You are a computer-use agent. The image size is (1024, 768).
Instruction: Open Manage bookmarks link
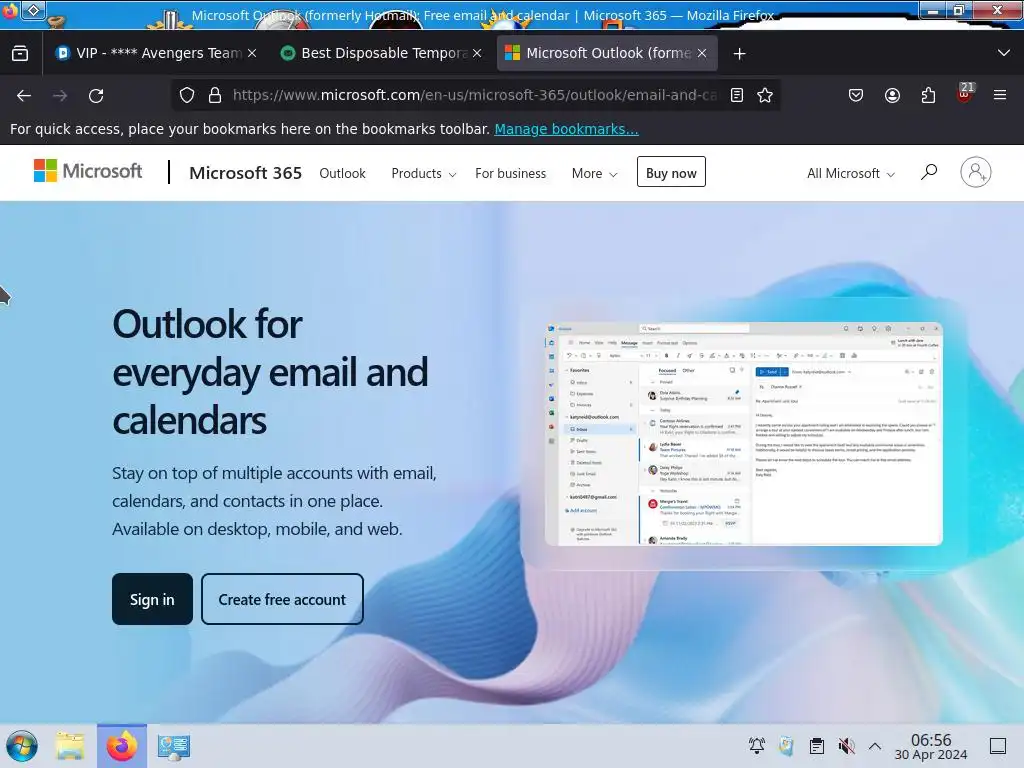(566, 129)
